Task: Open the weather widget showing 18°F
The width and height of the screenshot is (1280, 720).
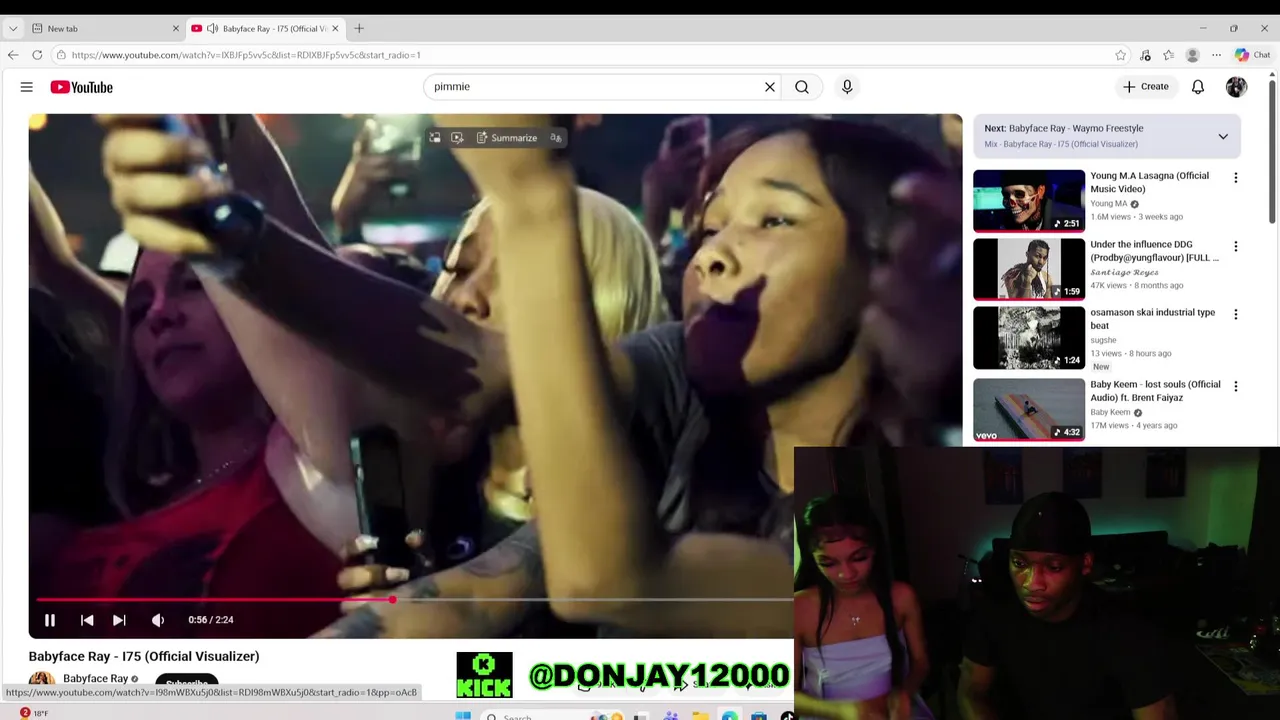Action: point(33,713)
